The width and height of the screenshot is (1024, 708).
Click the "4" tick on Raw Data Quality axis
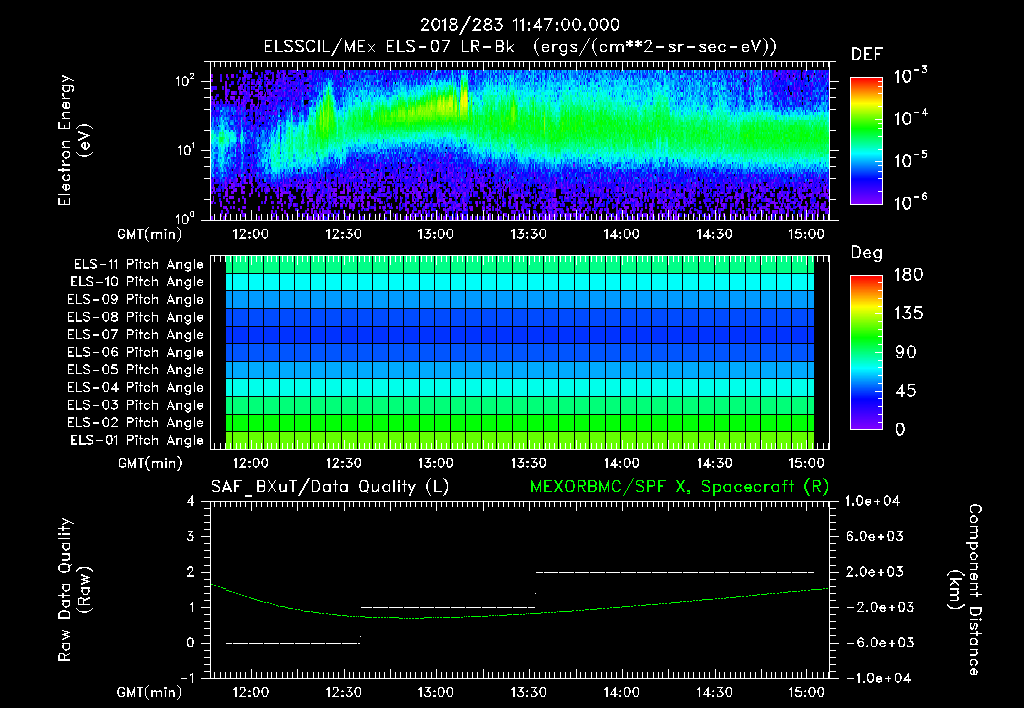191,502
